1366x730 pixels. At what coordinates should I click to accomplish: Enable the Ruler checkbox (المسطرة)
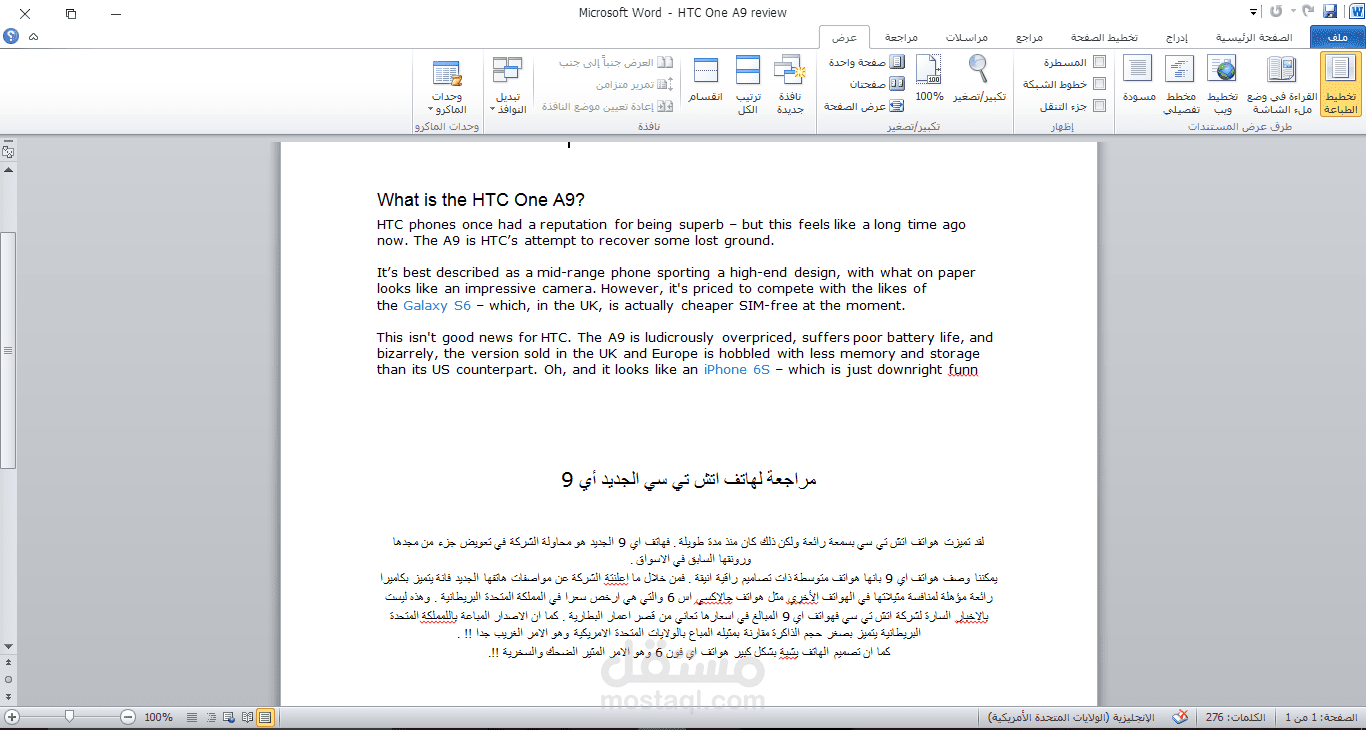(x=1100, y=62)
